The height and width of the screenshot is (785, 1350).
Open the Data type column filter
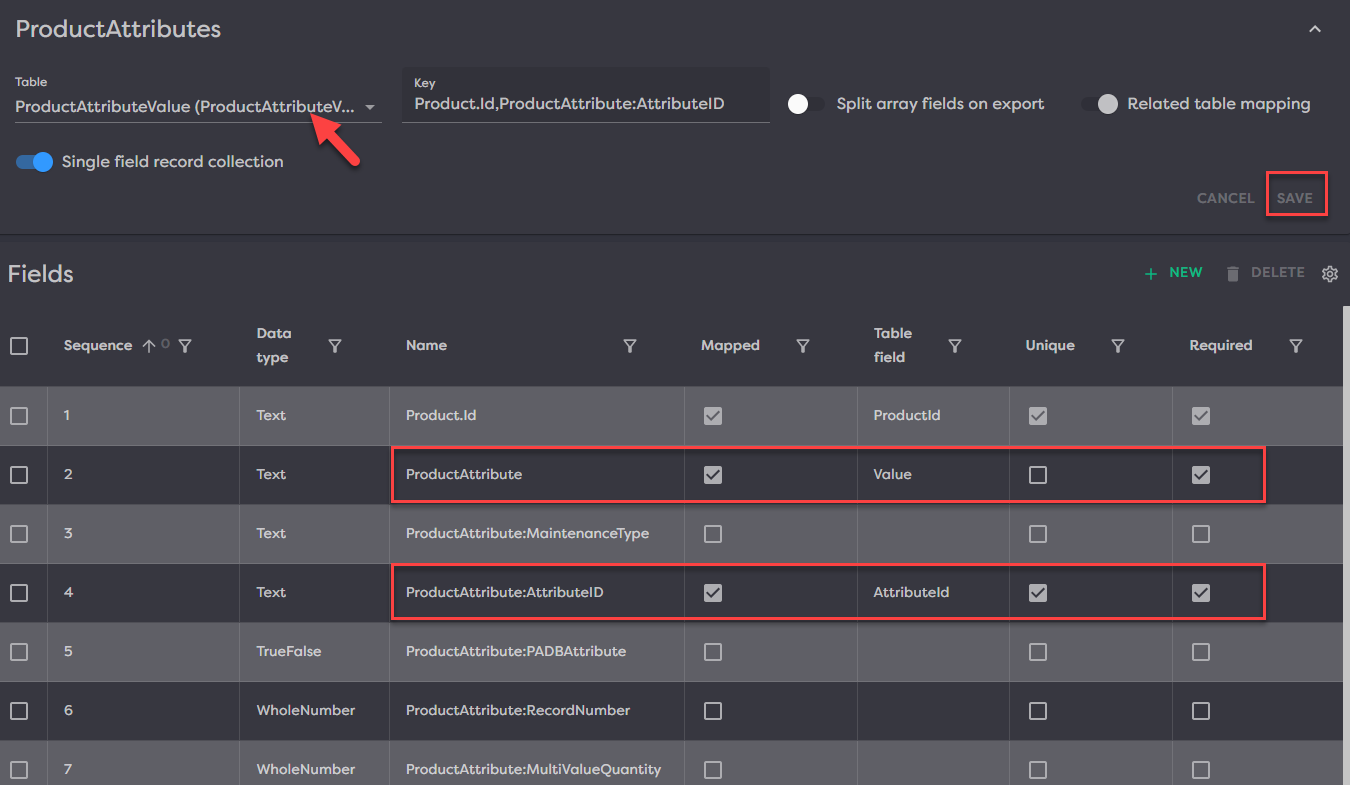click(335, 346)
